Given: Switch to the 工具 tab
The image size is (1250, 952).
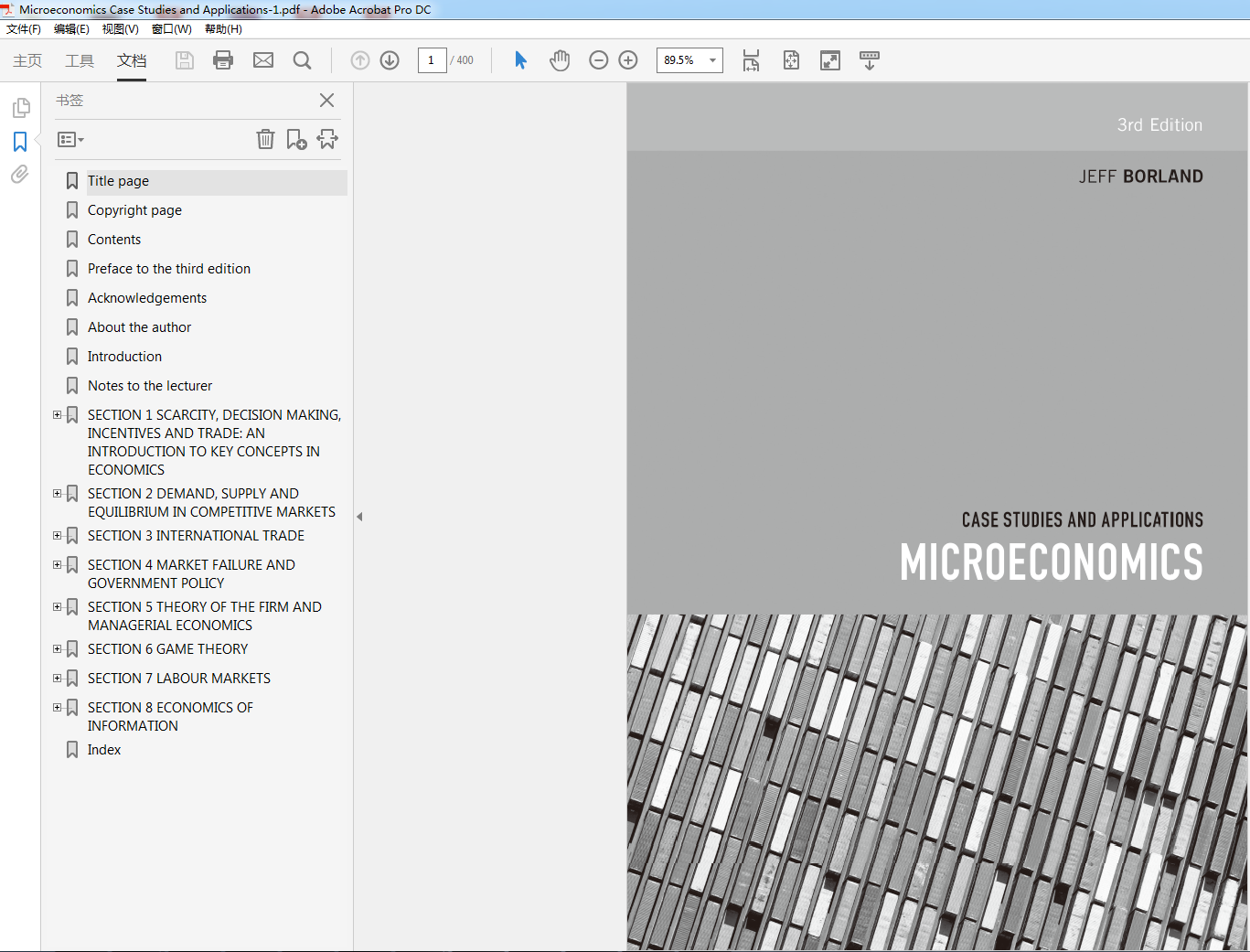Looking at the screenshot, I should point(80,60).
